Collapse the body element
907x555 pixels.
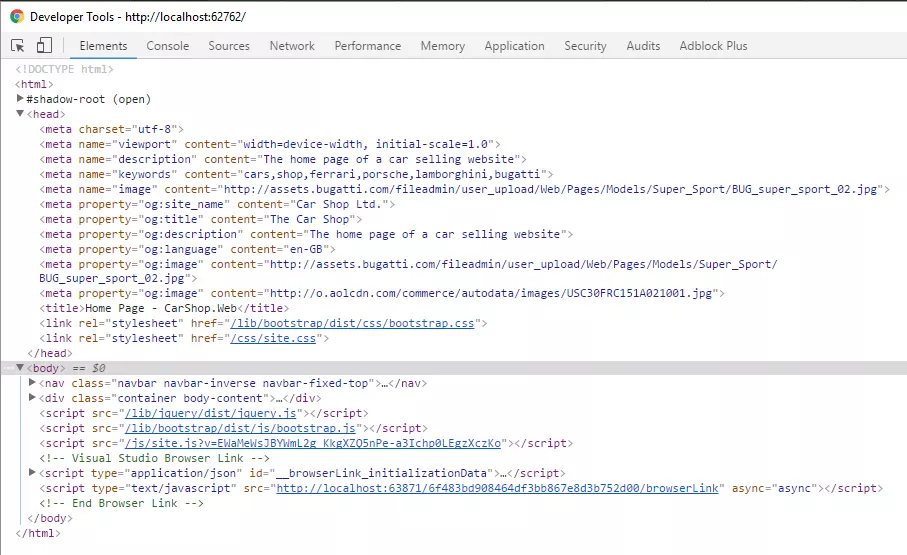click(x=21, y=368)
